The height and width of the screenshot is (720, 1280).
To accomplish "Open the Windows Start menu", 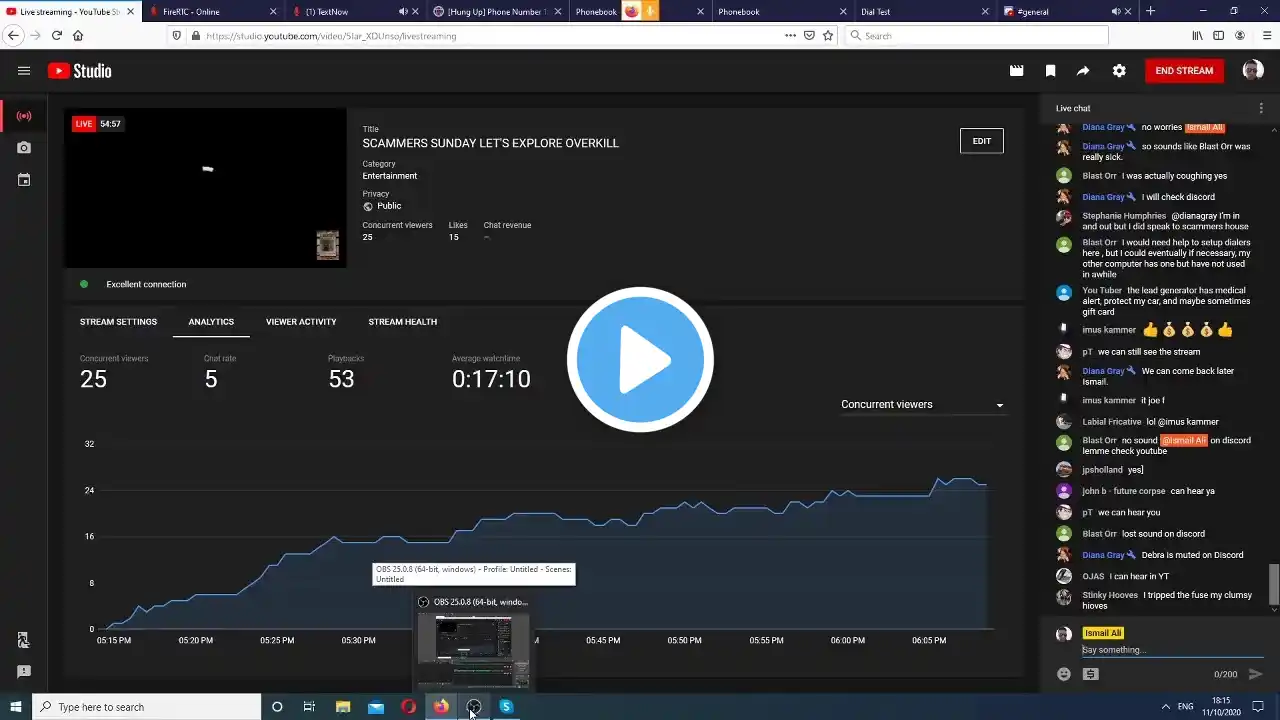I will click(x=16, y=707).
